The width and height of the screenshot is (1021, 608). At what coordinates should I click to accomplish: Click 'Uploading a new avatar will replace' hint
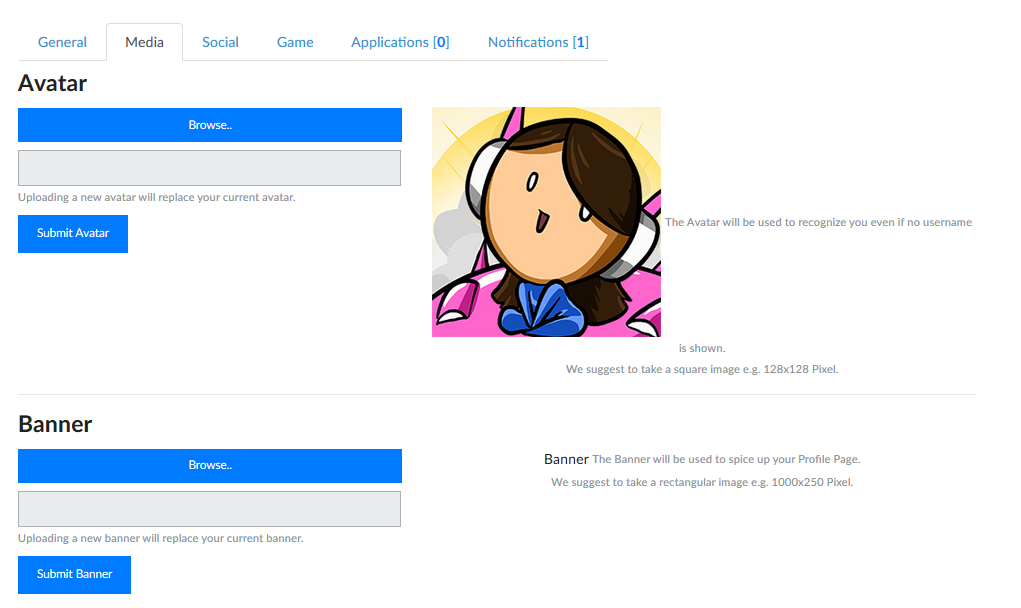156,197
